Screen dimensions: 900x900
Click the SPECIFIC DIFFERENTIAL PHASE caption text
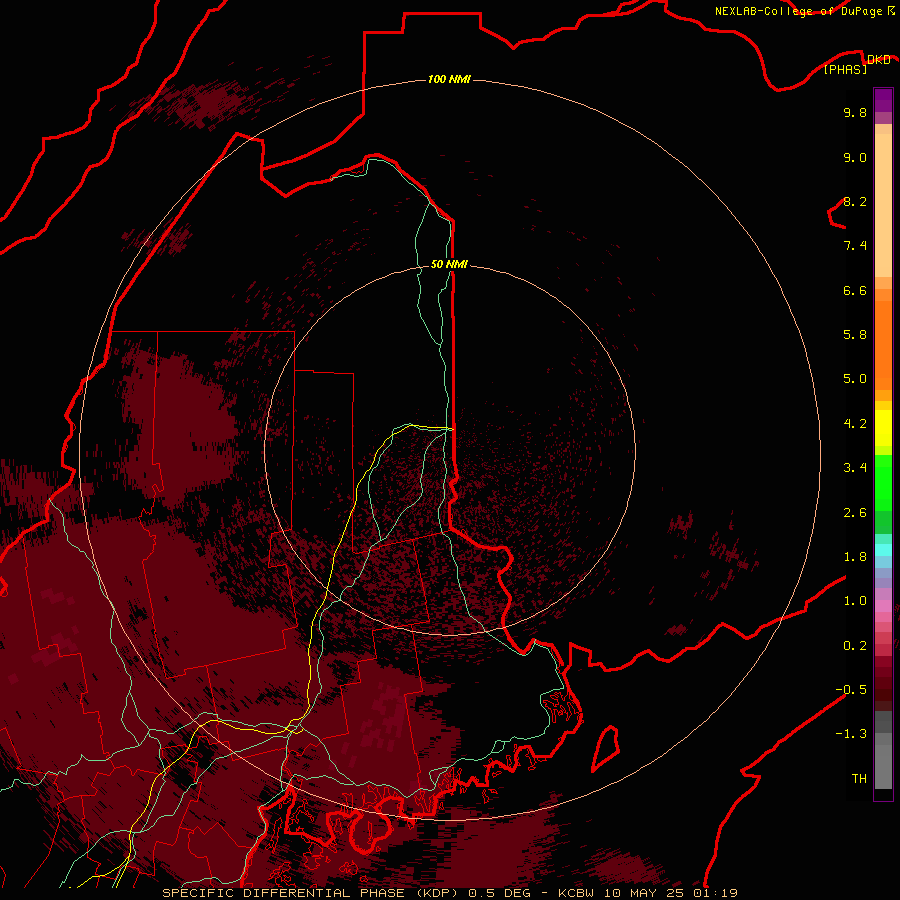click(x=284, y=893)
